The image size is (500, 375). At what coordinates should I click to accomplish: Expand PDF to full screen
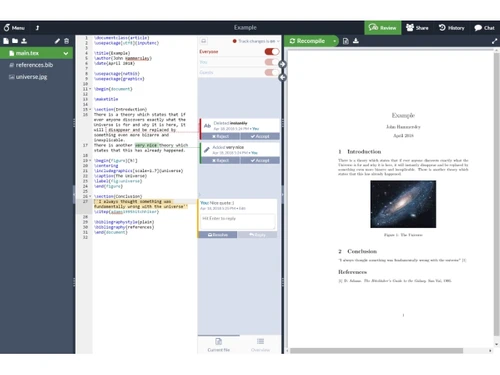(494, 41)
